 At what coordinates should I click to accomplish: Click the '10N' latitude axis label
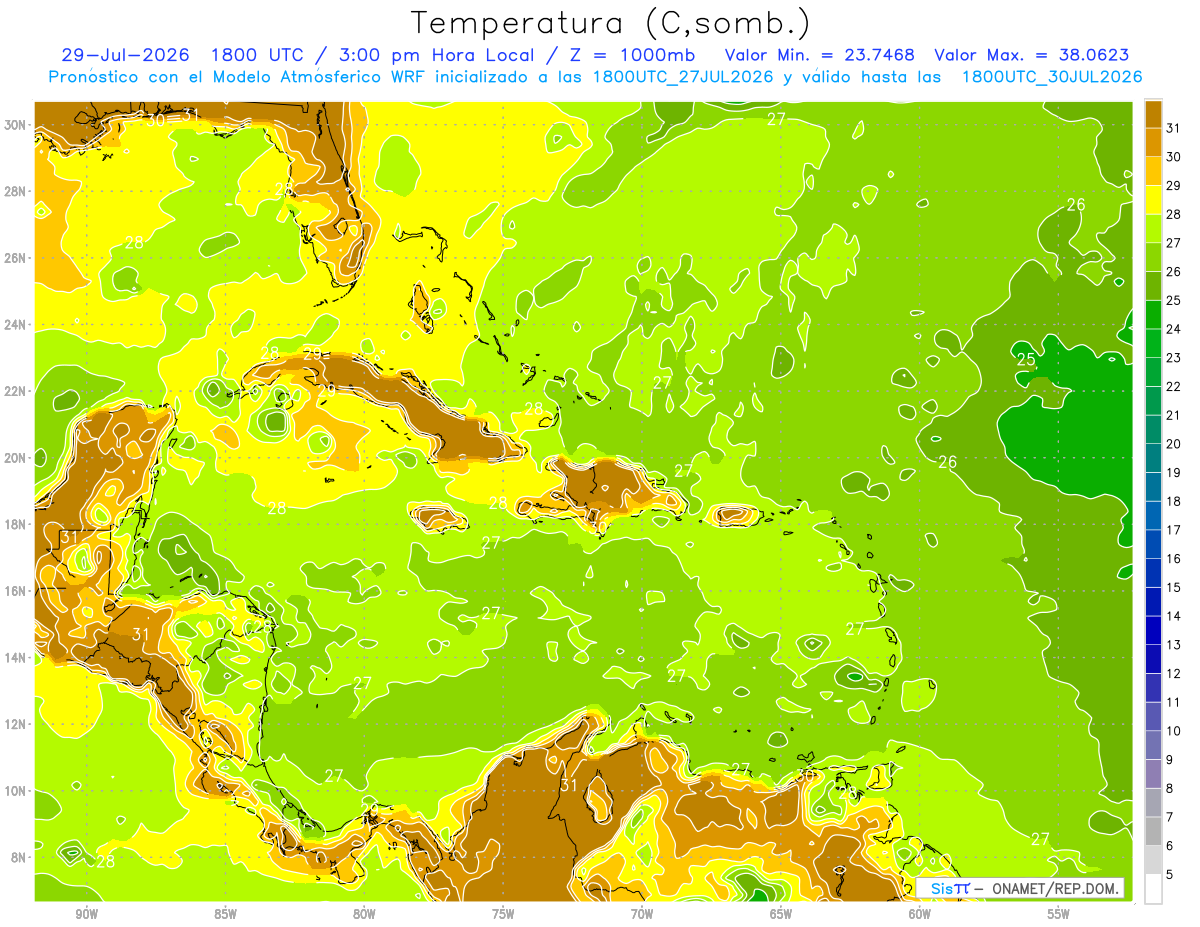[16, 791]
